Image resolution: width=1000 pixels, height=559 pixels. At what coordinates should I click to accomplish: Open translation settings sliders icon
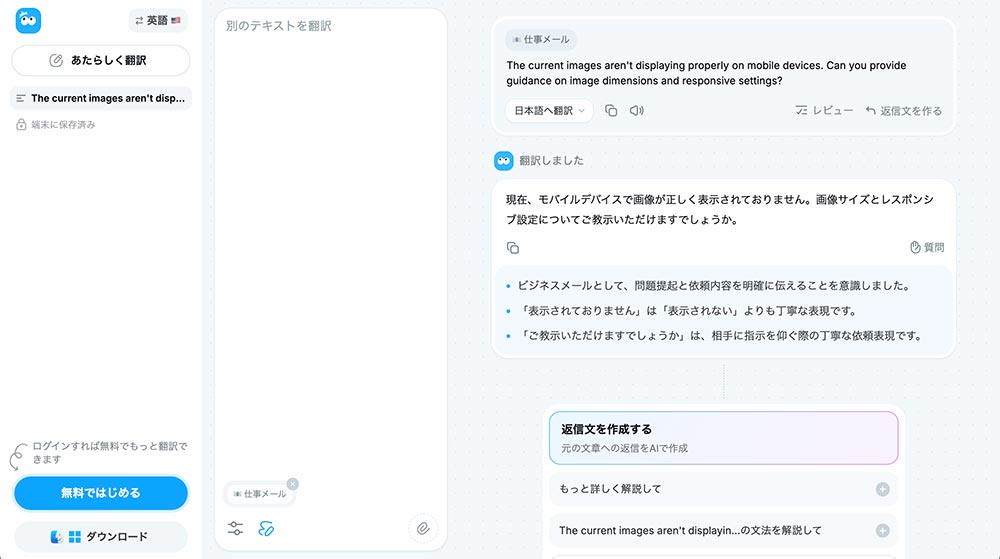[236, 528]
